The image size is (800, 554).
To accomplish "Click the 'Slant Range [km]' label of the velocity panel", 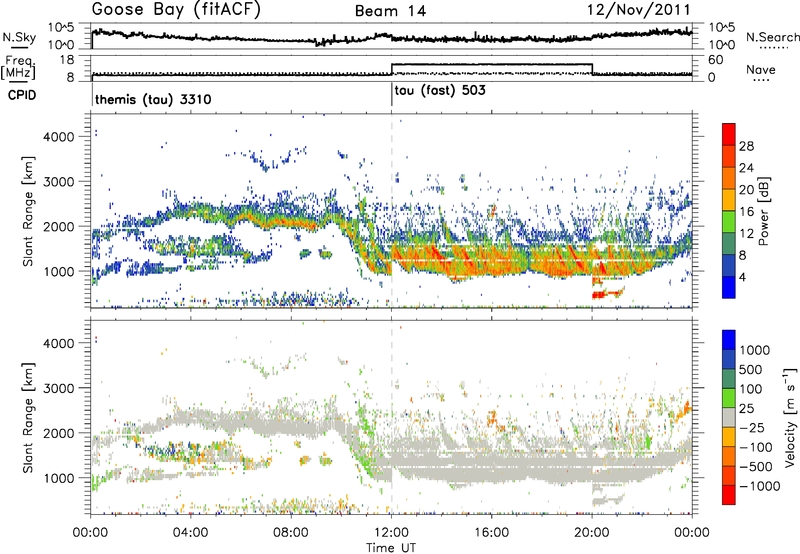I will [x=28, y=417].
